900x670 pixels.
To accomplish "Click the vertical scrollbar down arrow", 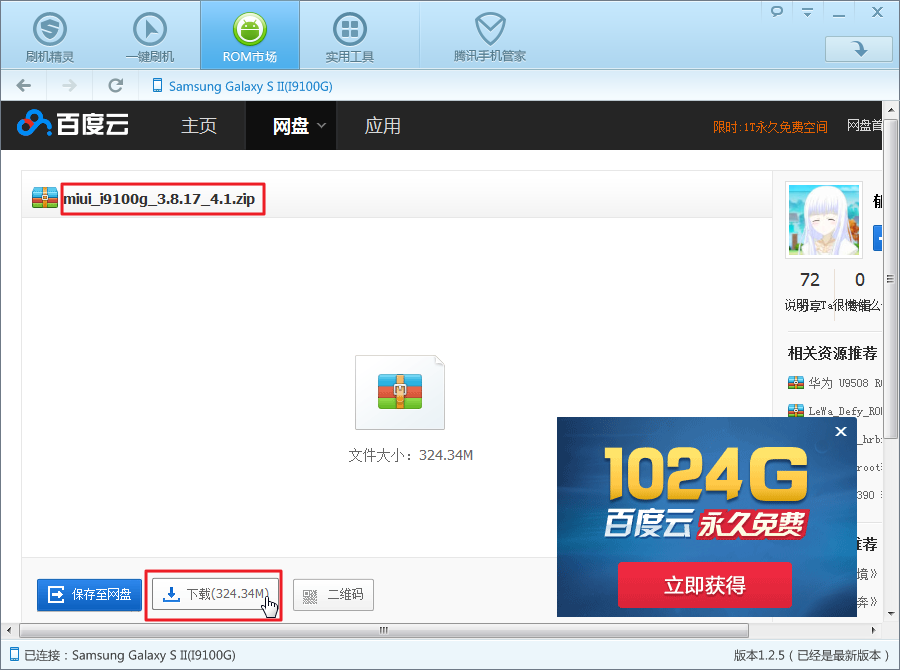I will point(891,613).
